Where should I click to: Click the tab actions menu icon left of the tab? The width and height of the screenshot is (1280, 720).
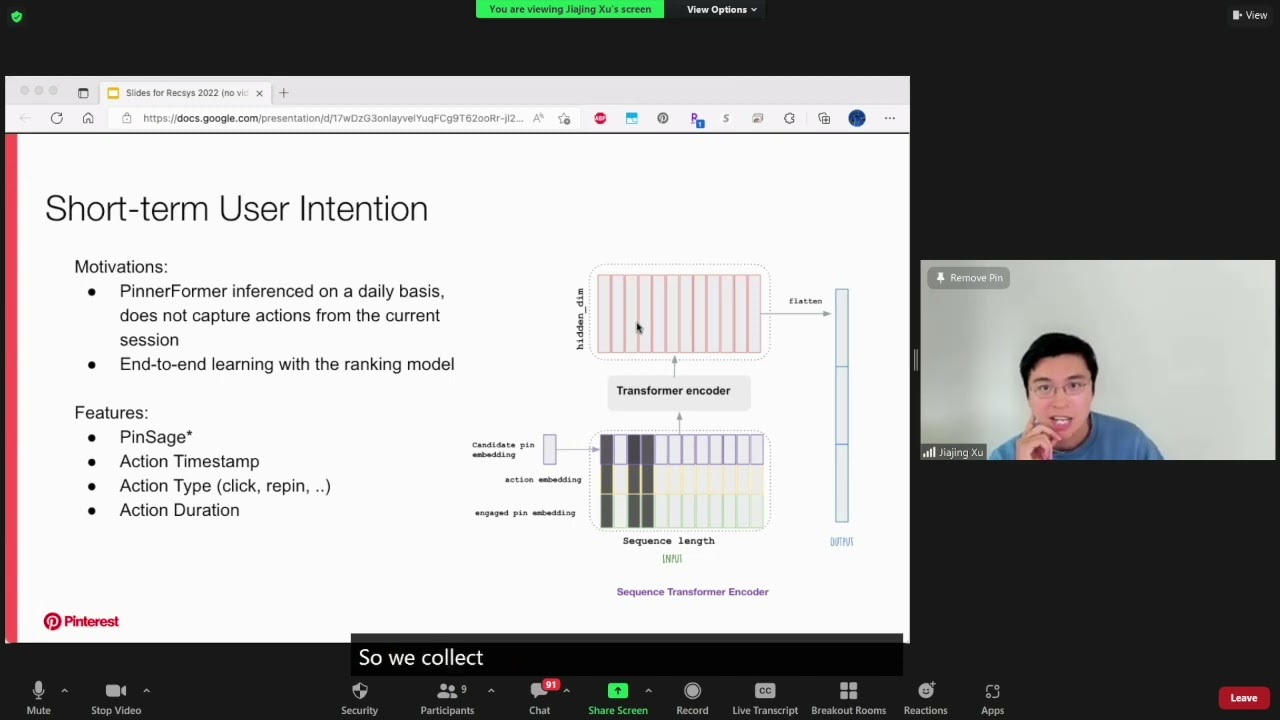pyautogui.click(x=83, y=93)
